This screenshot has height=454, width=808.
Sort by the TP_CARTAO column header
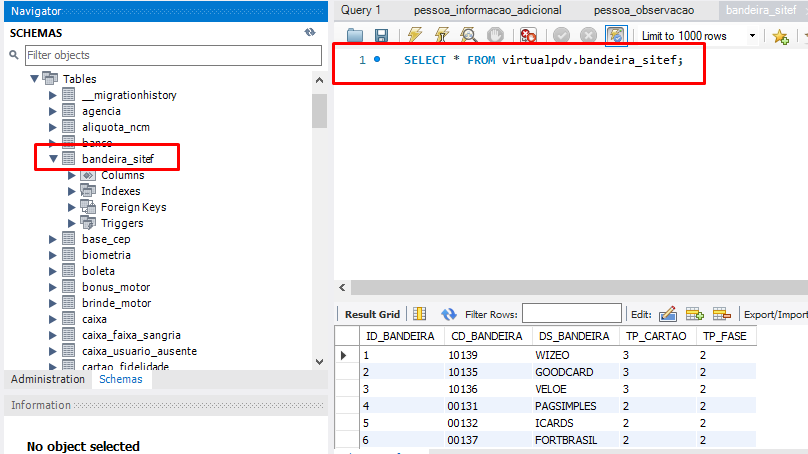[x=656, y=337]
